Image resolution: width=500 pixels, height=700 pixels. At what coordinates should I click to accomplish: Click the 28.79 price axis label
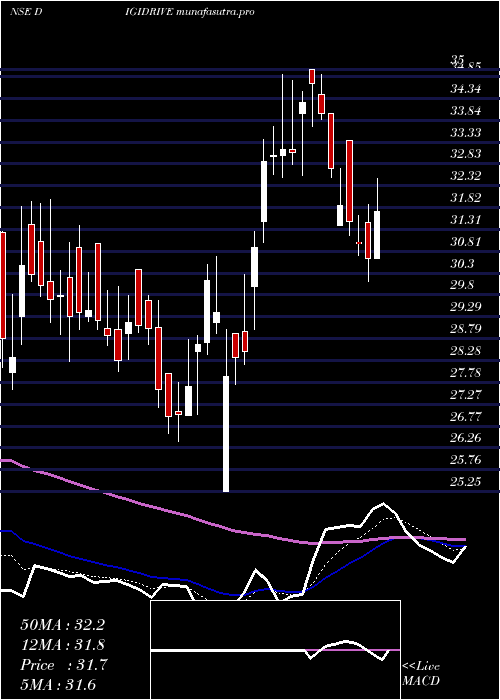[466, 329]
